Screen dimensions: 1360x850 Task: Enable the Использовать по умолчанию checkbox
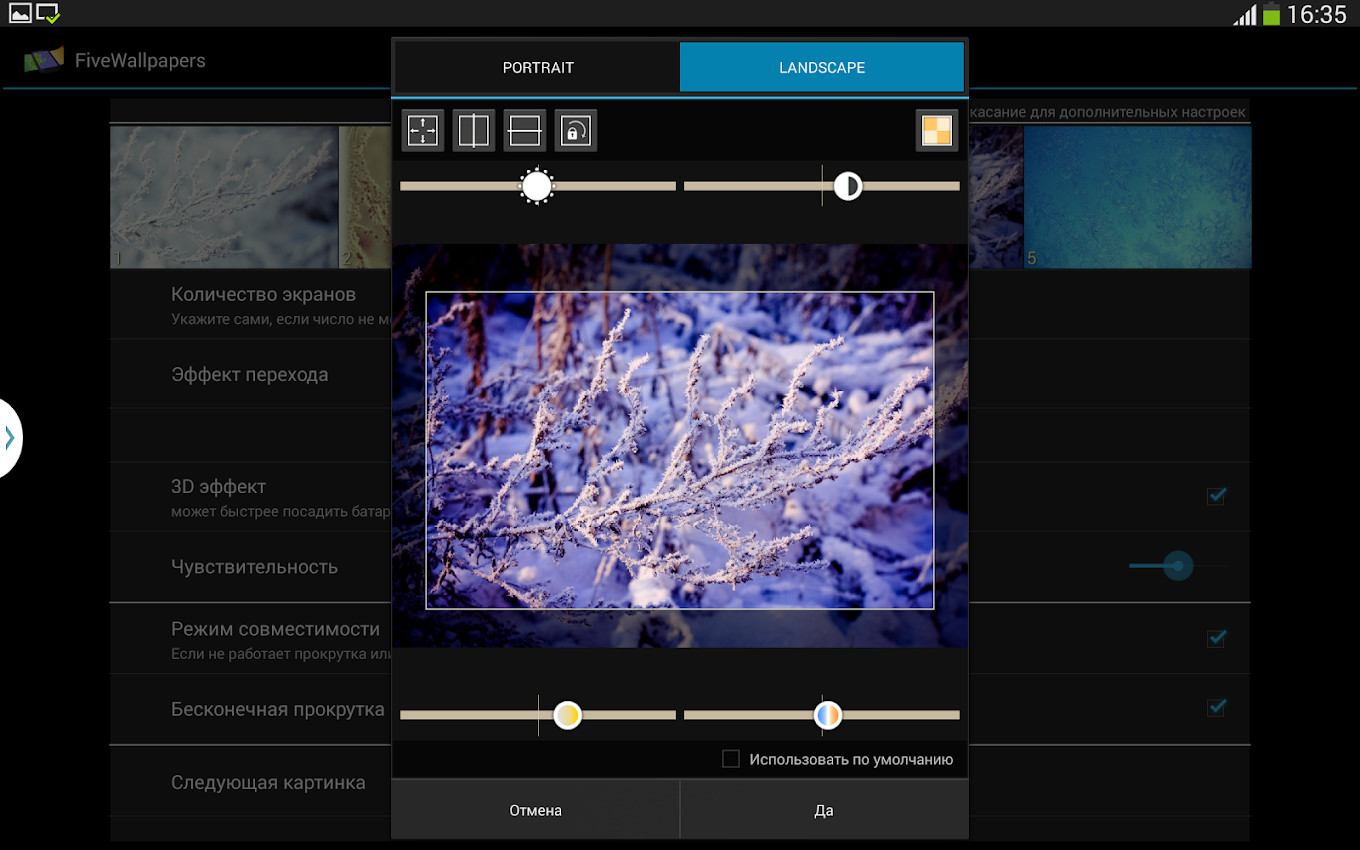731,759
